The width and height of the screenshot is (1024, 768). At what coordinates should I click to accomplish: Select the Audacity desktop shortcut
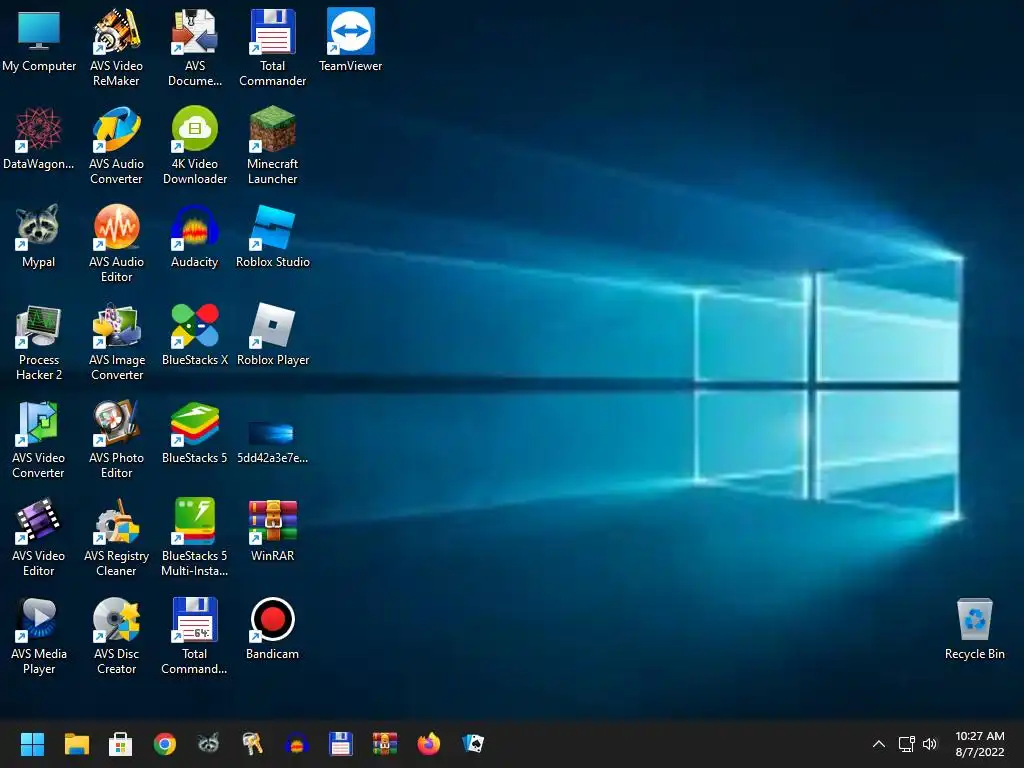tap(195, 236)
